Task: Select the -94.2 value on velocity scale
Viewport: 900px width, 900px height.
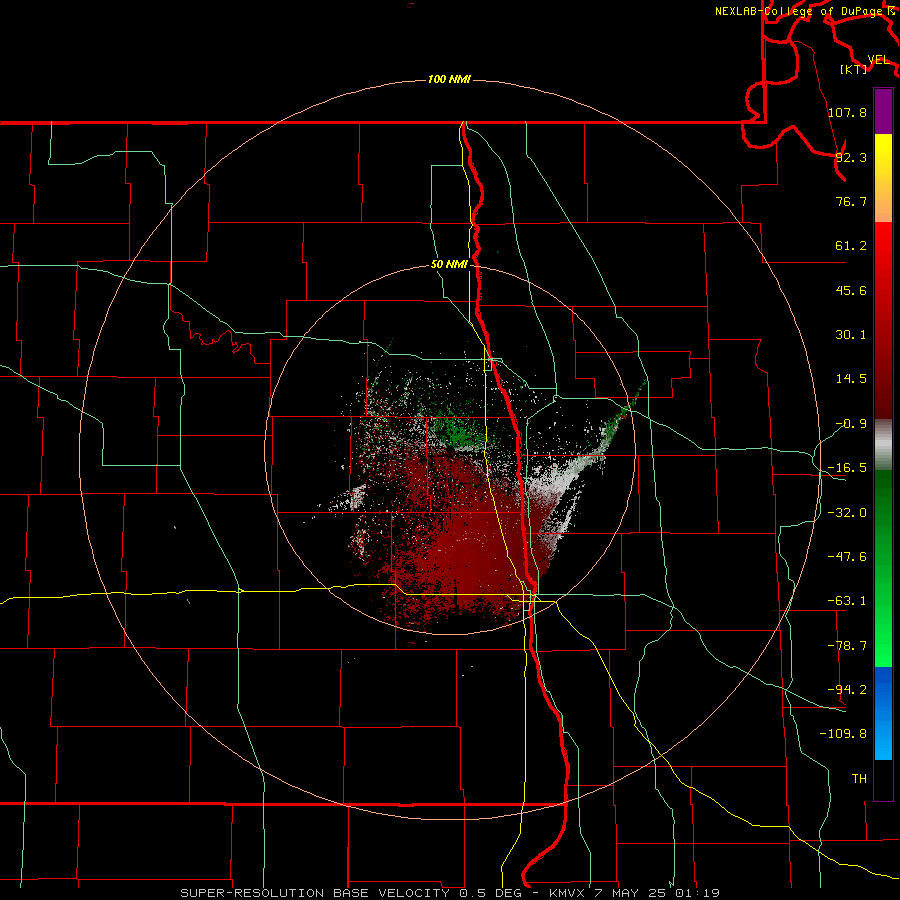Action: coord(847,690)
